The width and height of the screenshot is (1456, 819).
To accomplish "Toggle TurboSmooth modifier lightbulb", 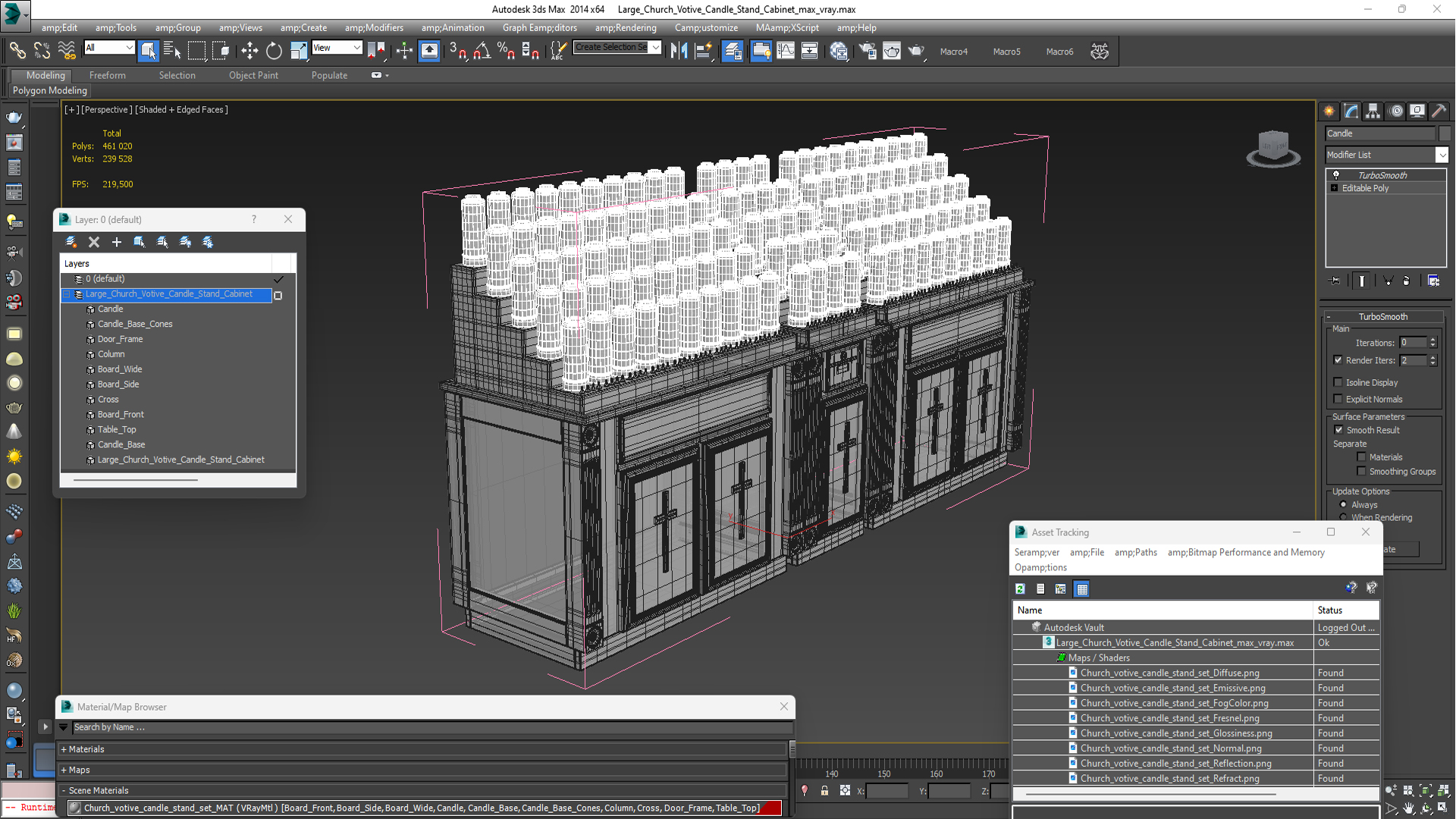I will click(x=1336, y=175).
